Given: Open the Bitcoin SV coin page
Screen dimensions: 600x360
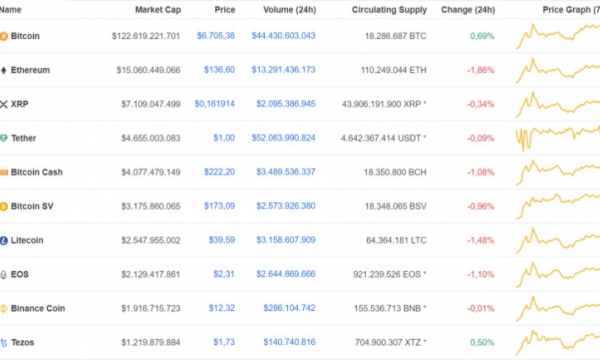Looking at the screenshot, I should click(32, 206).
